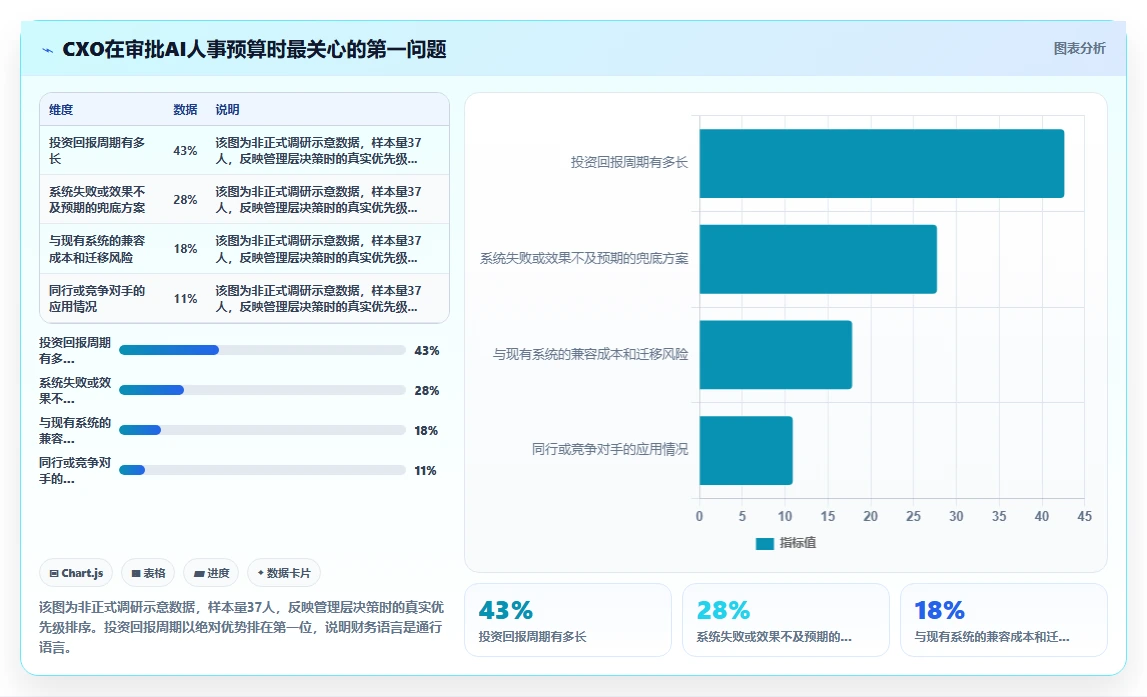Click the 18% value in the table
This screenshot has width=1147, height=697.
(185, 249)
